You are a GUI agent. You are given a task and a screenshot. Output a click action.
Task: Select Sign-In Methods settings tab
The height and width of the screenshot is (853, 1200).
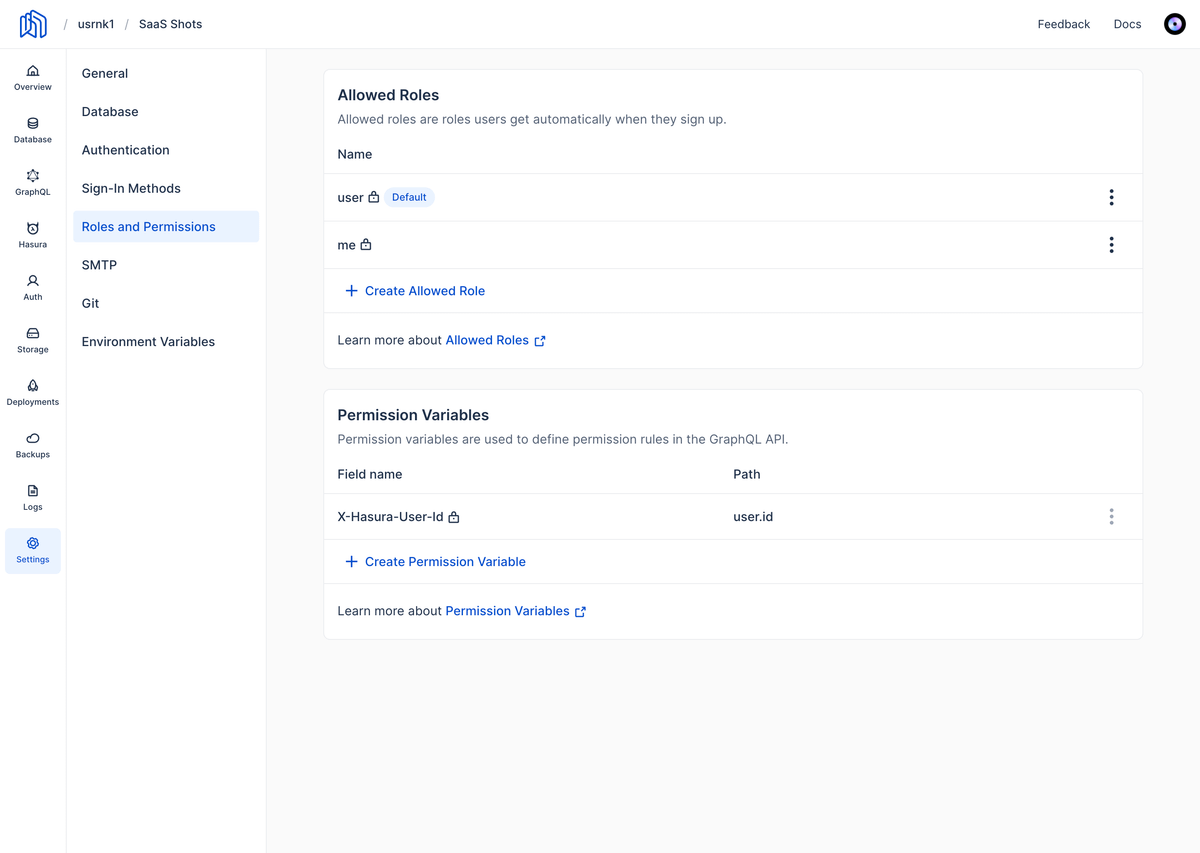pyautogui.click(x=131, y=188)
